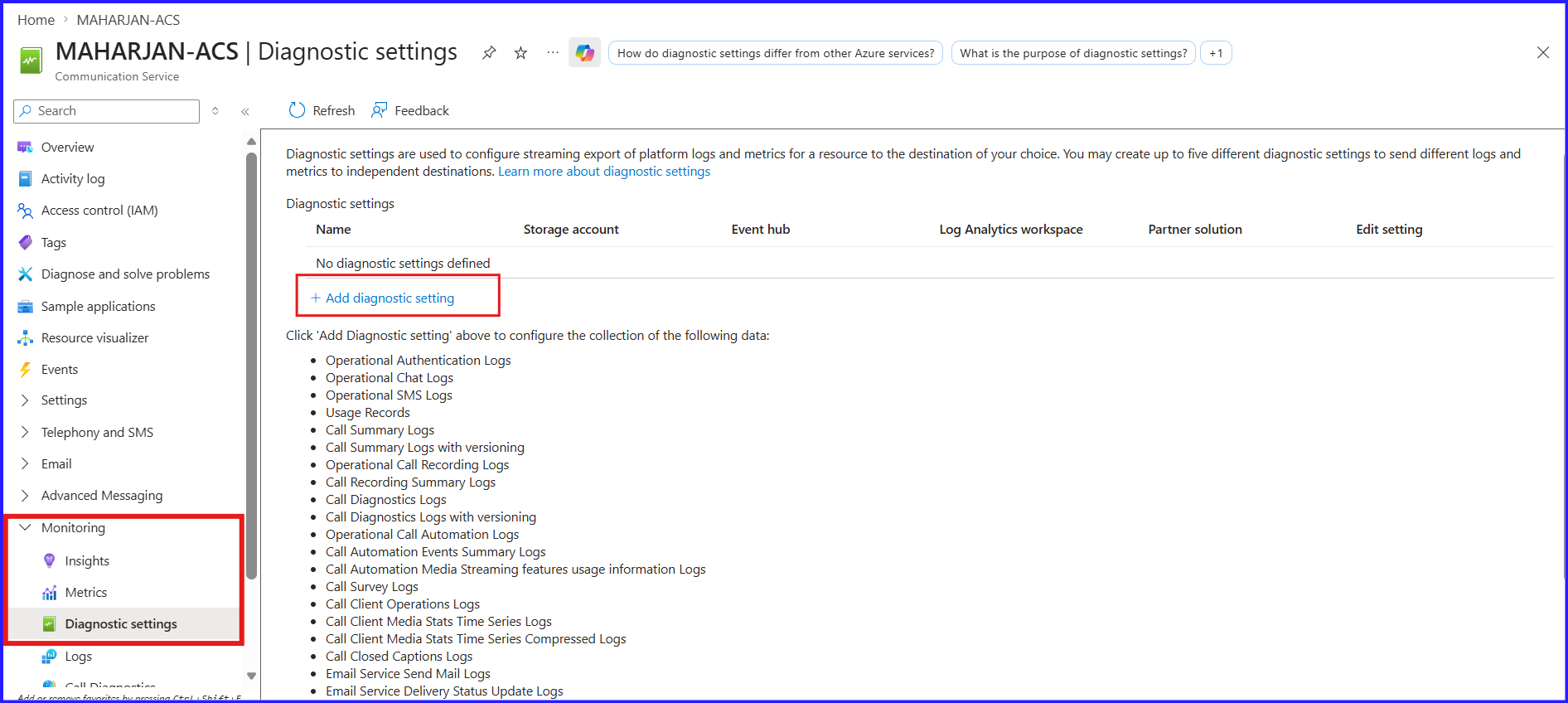
Task: Ask what is the purpose of diagnostic settings
Action: [x=1073, y=53]
